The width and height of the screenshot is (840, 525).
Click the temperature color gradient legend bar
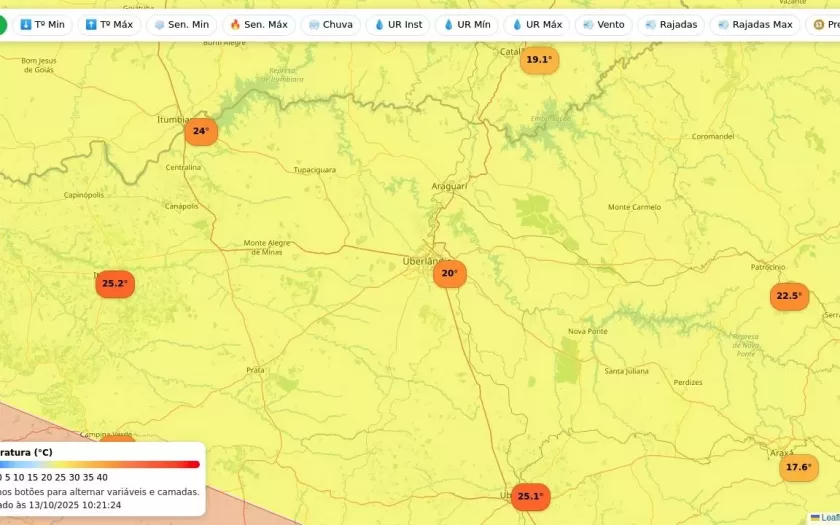[x=100, y=464]
